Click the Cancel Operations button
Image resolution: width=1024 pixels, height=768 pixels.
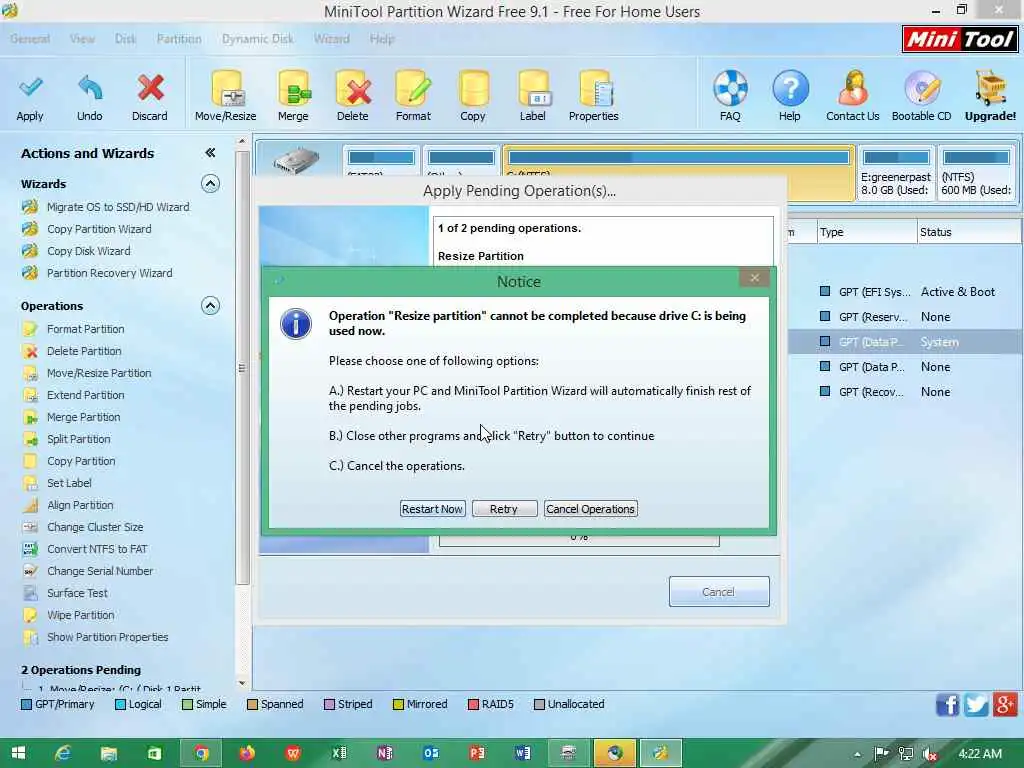pyautogui.click(x=590, y=509)
